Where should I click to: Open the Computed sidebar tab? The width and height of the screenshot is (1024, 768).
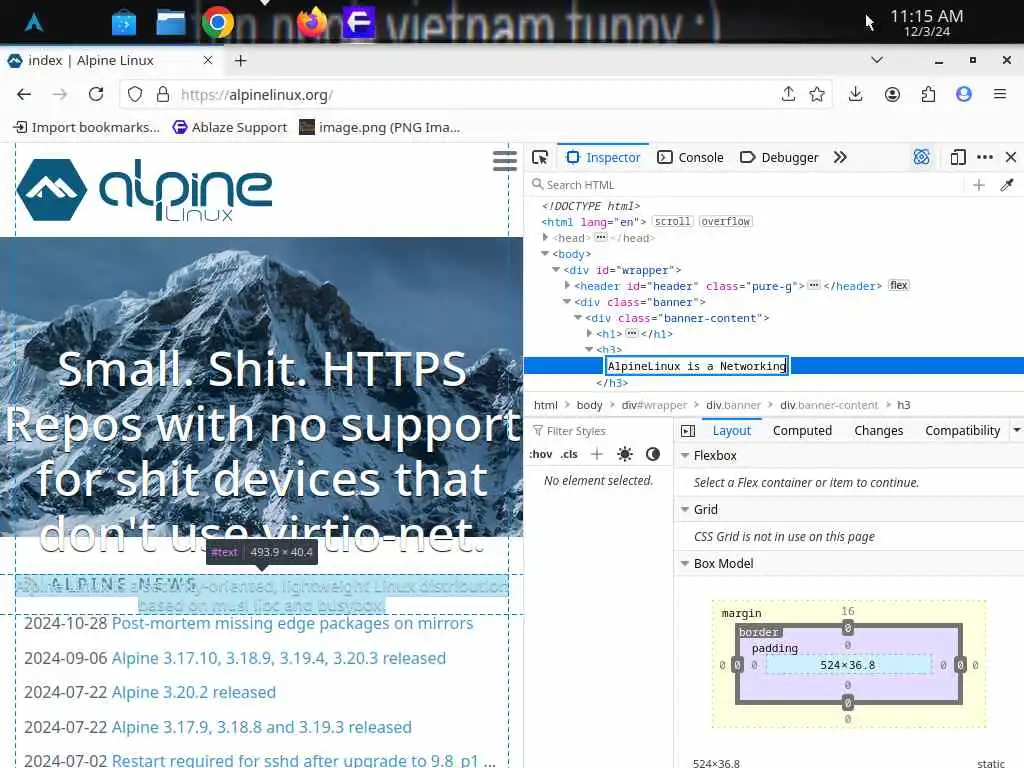tap(802, 430)
